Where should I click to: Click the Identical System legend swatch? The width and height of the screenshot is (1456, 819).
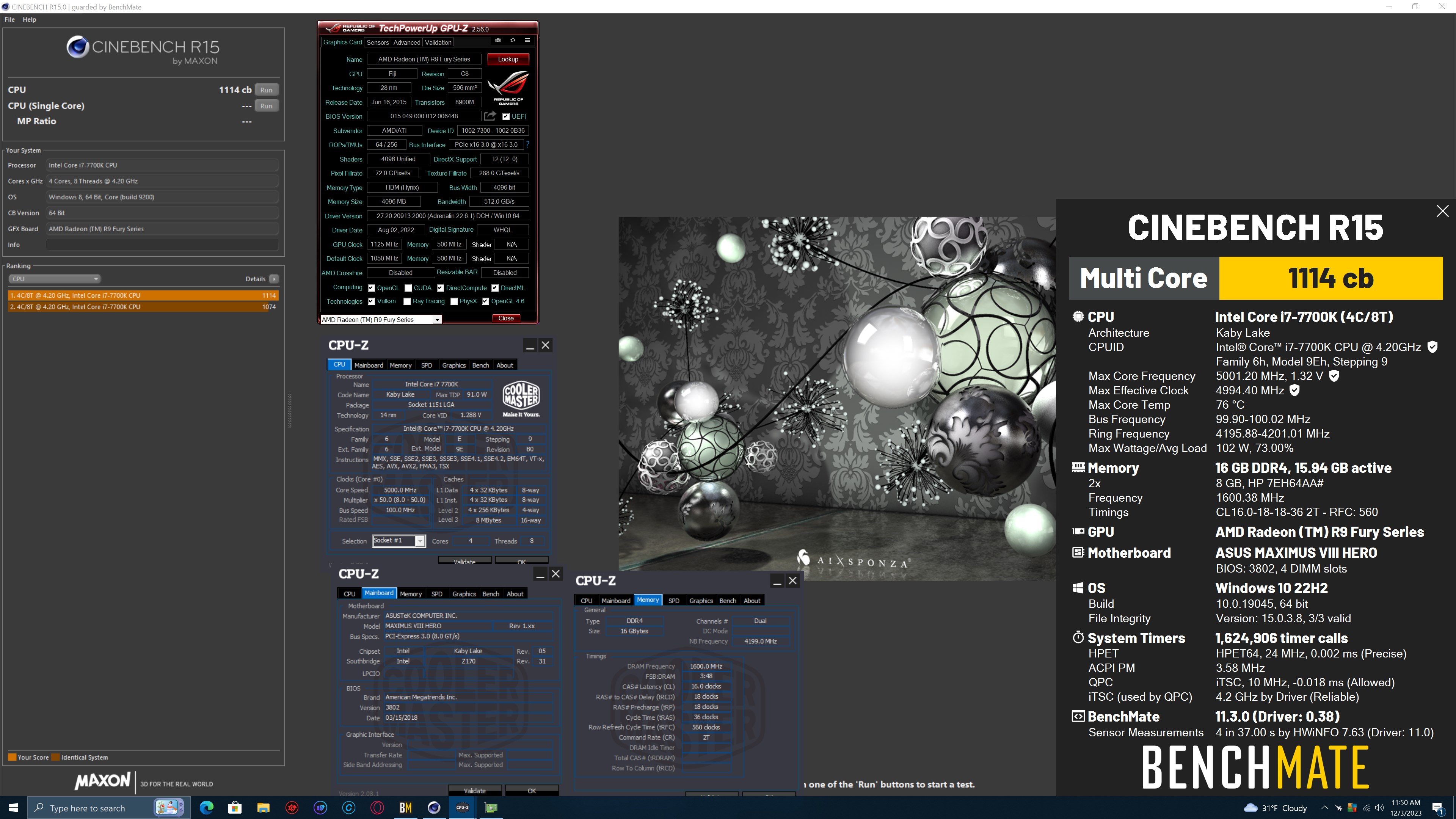tap(55, 758)
